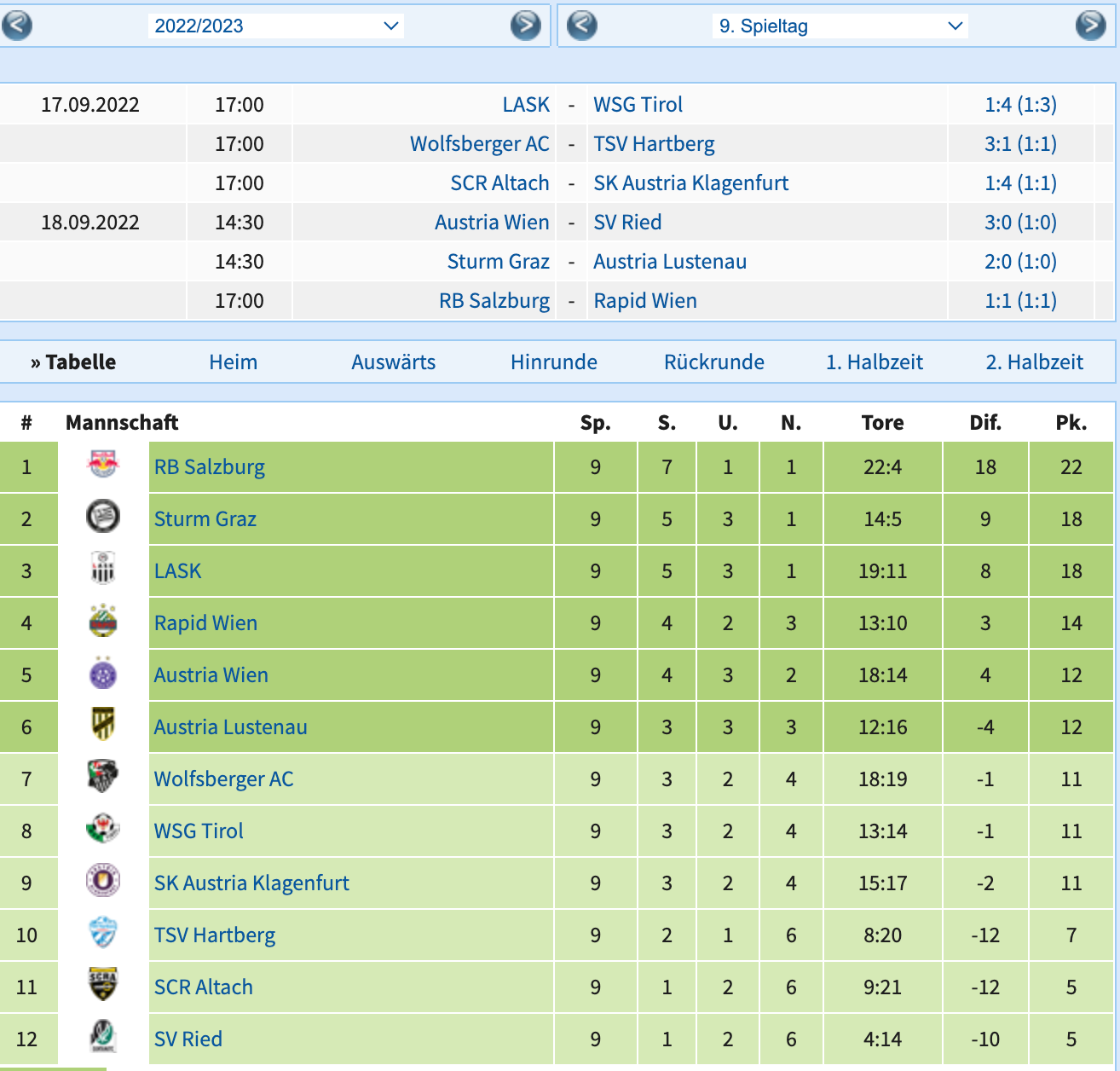Open Wolfsberger AC link in standings table
This screenshot has width=1120, height=1071.
click(x=223, y=779)
